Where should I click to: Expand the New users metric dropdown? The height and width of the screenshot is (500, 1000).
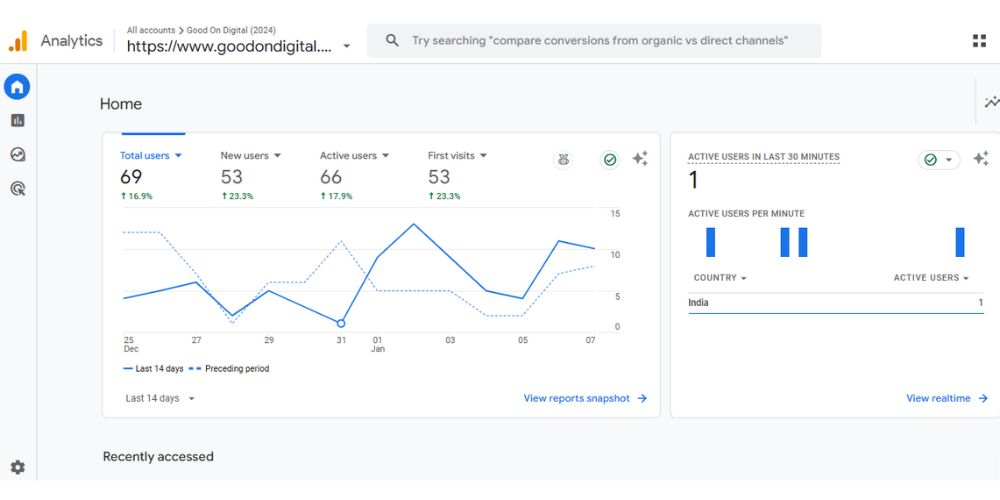pyautogui.click(x=277, y=156)
